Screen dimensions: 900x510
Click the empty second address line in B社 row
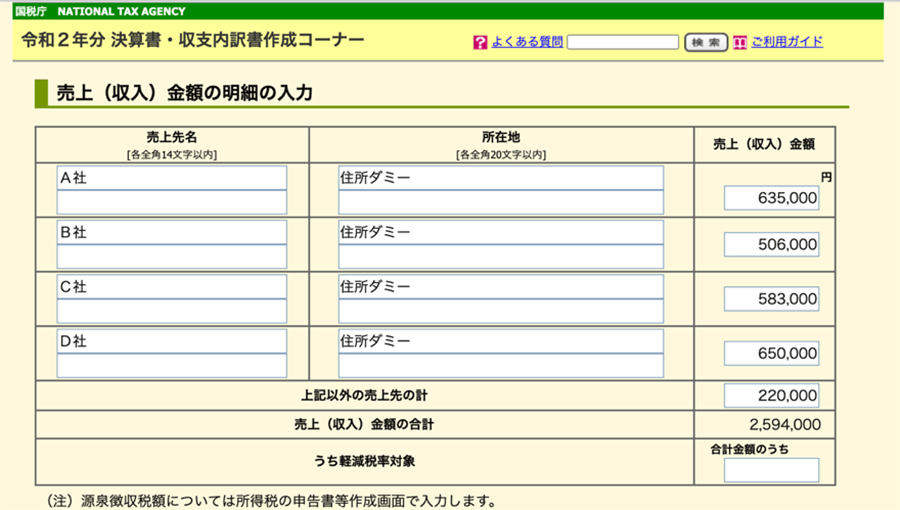501,257
